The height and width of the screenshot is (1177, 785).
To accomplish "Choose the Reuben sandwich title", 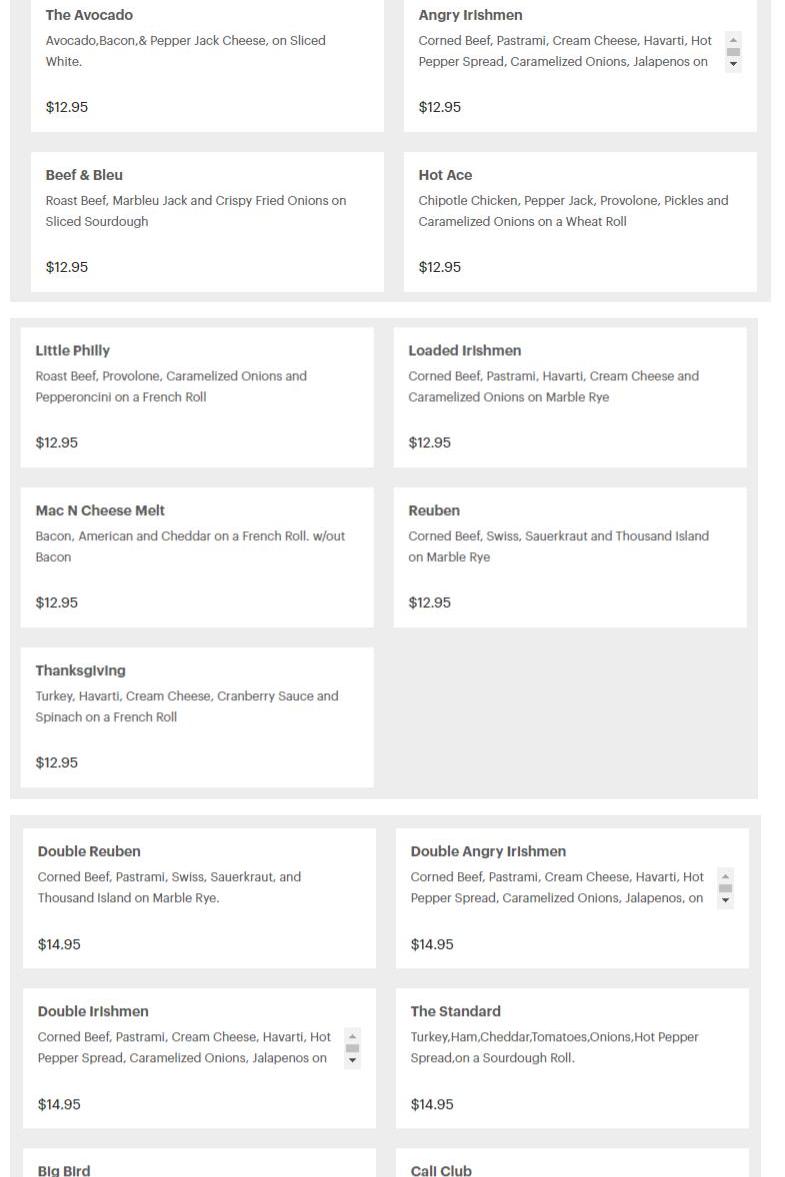I will 434,511.
